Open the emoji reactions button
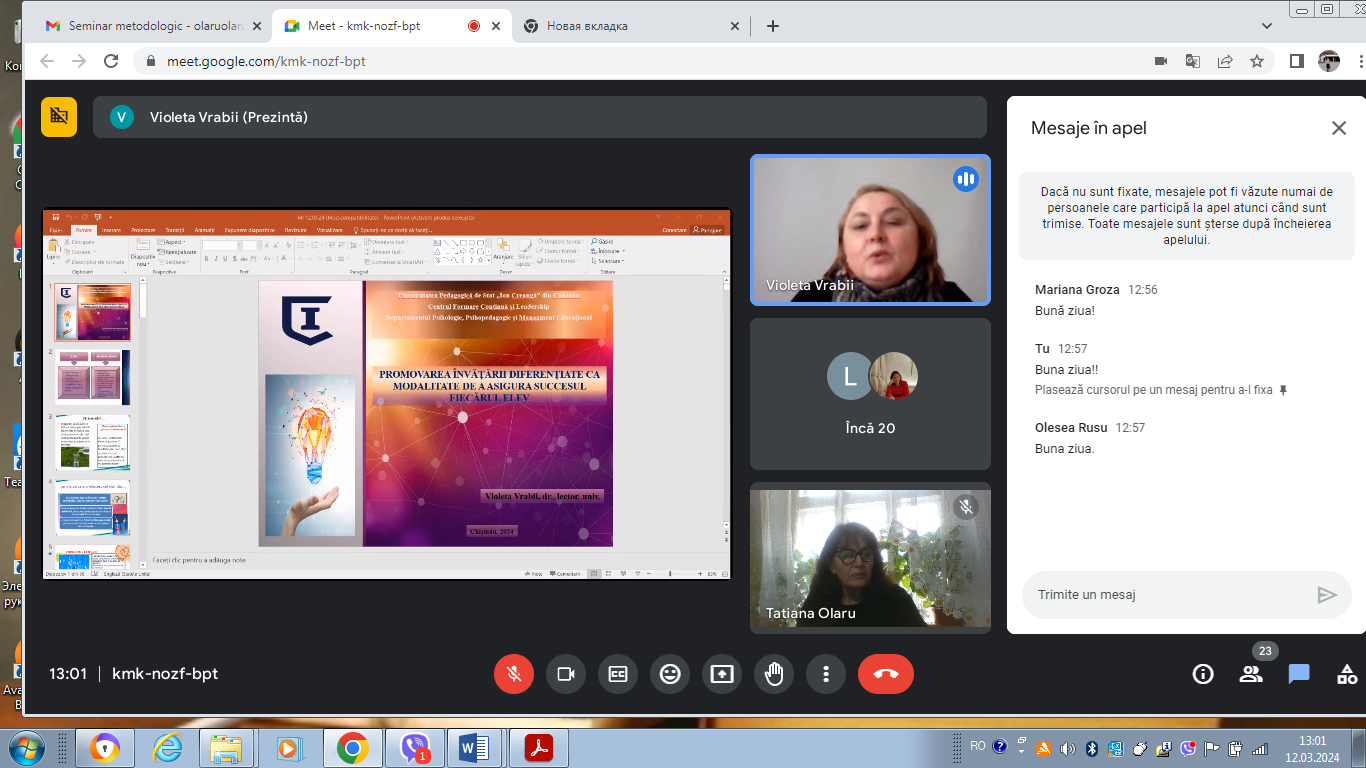The image size is (1366, 768). click(x=670, y=674)
